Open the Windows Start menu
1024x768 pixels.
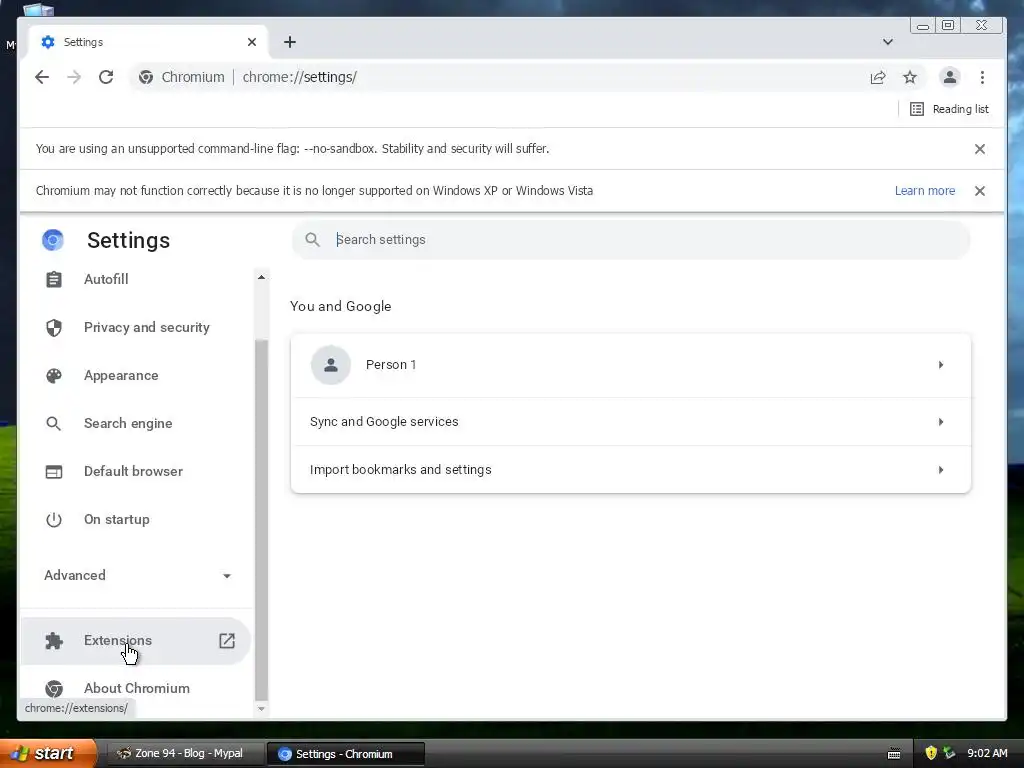pos(48,754)
